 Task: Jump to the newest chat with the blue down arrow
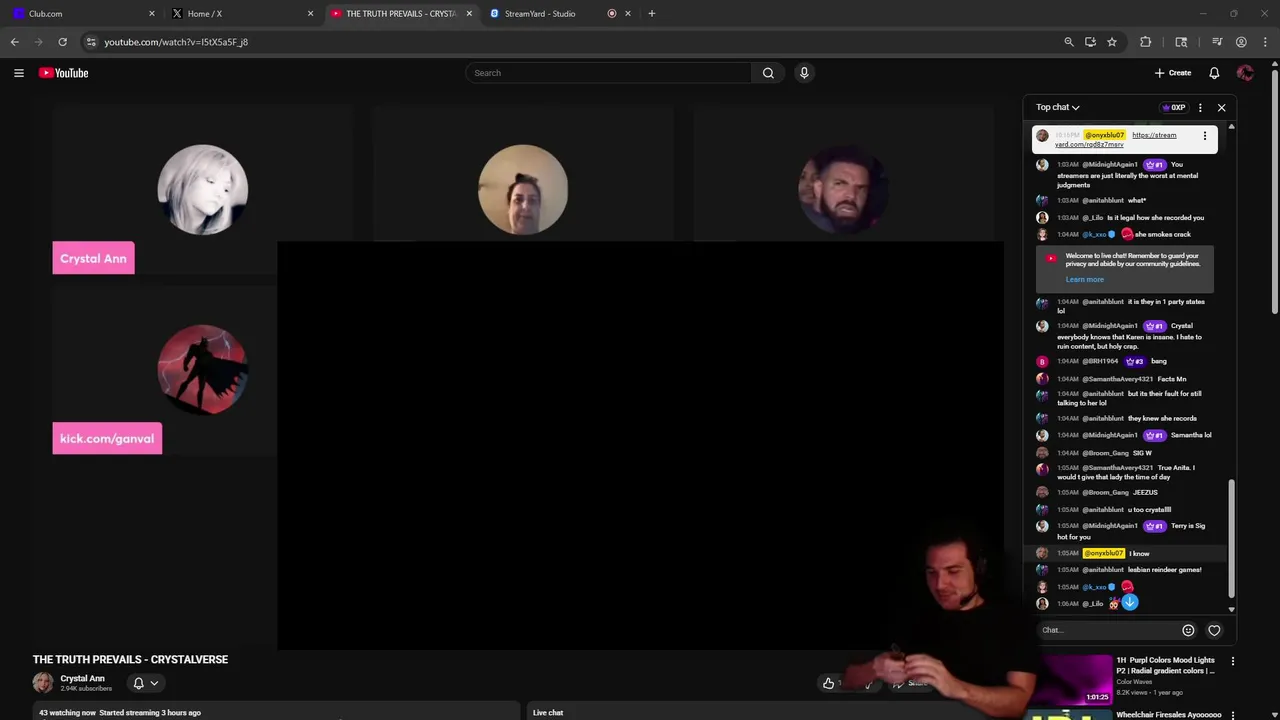(x=1130, y=602)
